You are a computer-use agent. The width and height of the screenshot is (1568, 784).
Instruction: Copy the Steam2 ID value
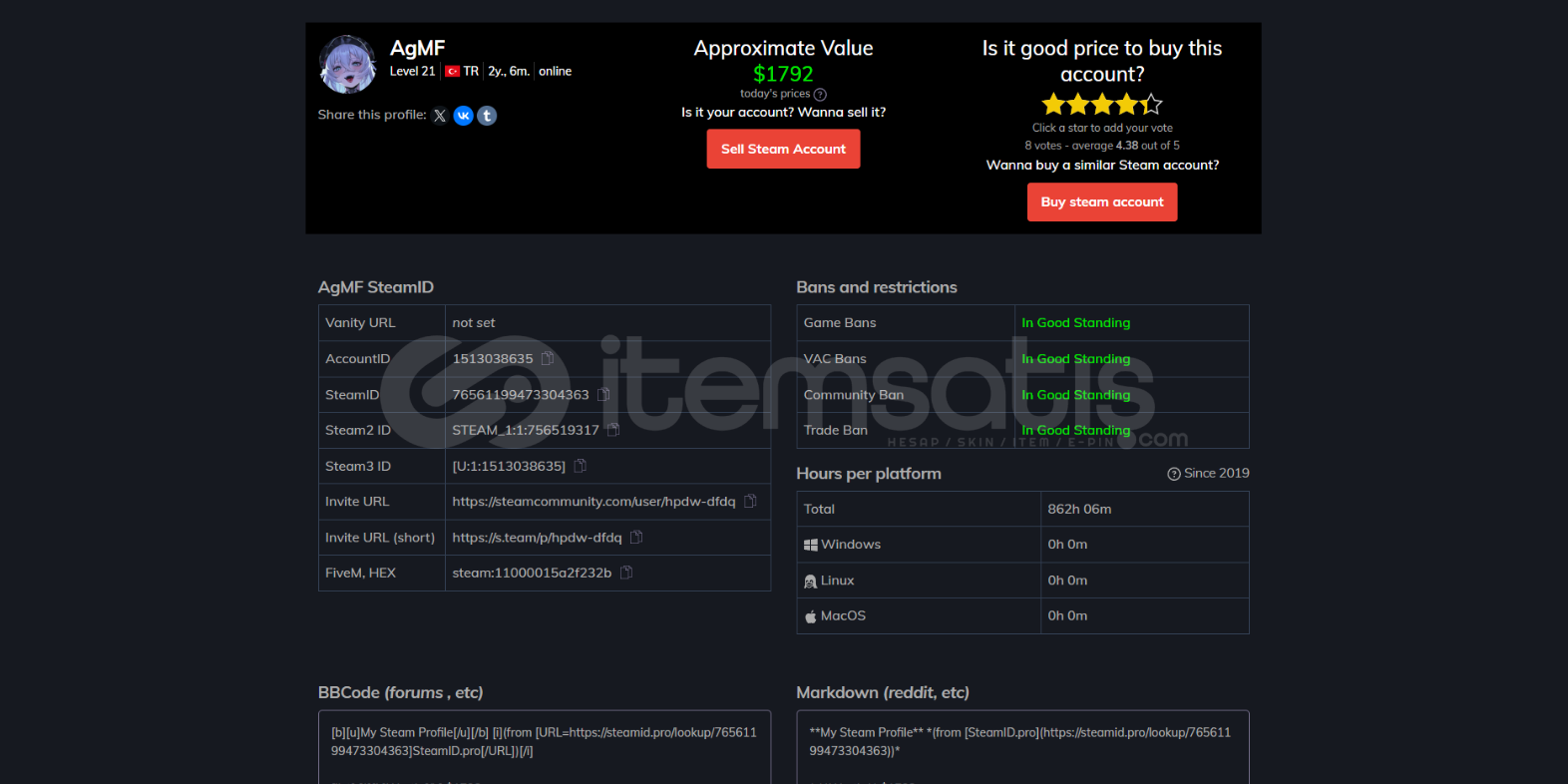click(613, 430)
